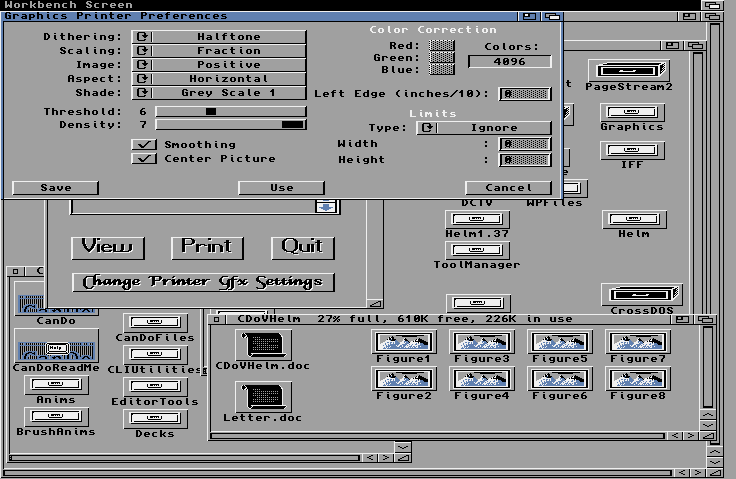Cycle the Scaling option from Fraction
736x479 pixels.
[219, 51]
